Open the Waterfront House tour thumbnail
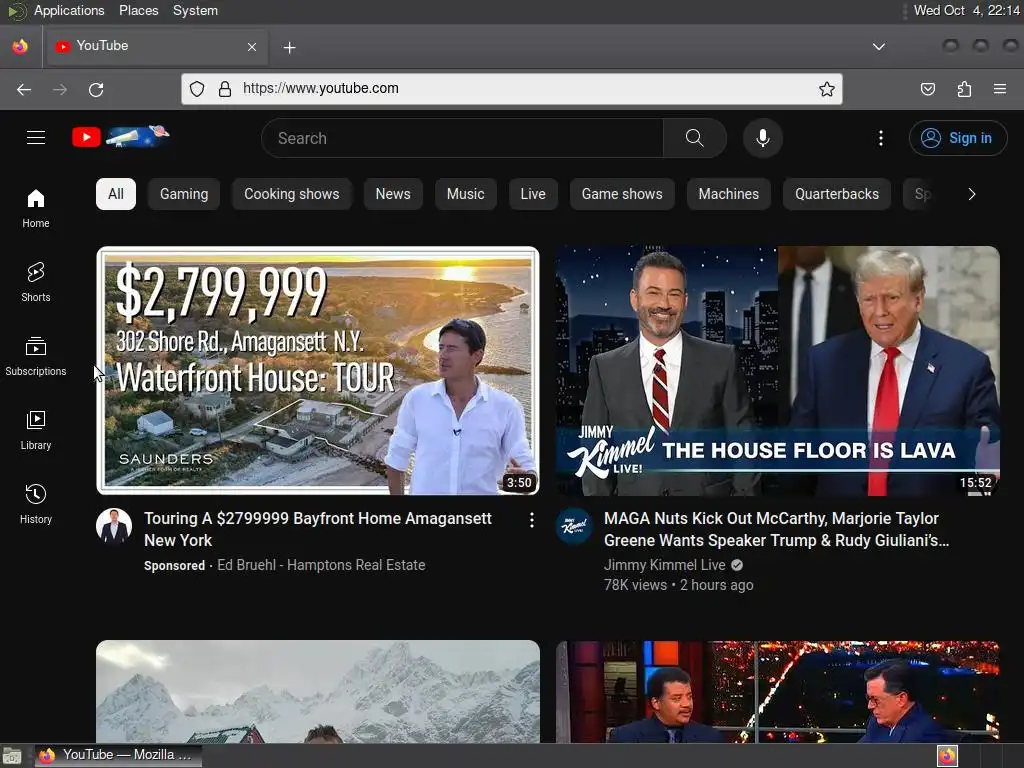 [318, 370]
